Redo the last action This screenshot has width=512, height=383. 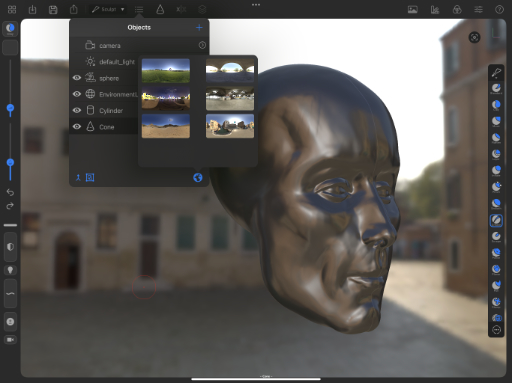pyautogui.click(x=10, y=206)
